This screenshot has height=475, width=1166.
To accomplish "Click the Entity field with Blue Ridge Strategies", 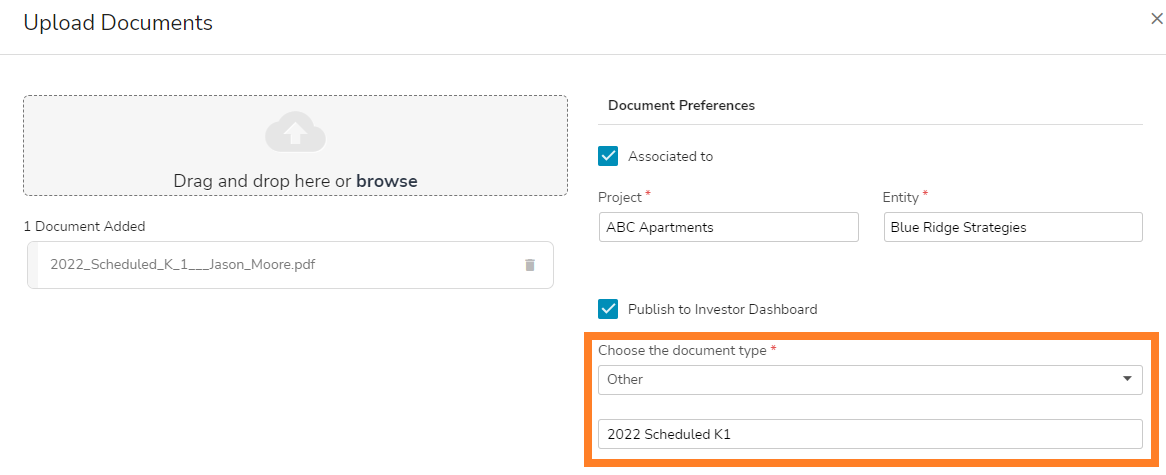I will point(1012,227).
